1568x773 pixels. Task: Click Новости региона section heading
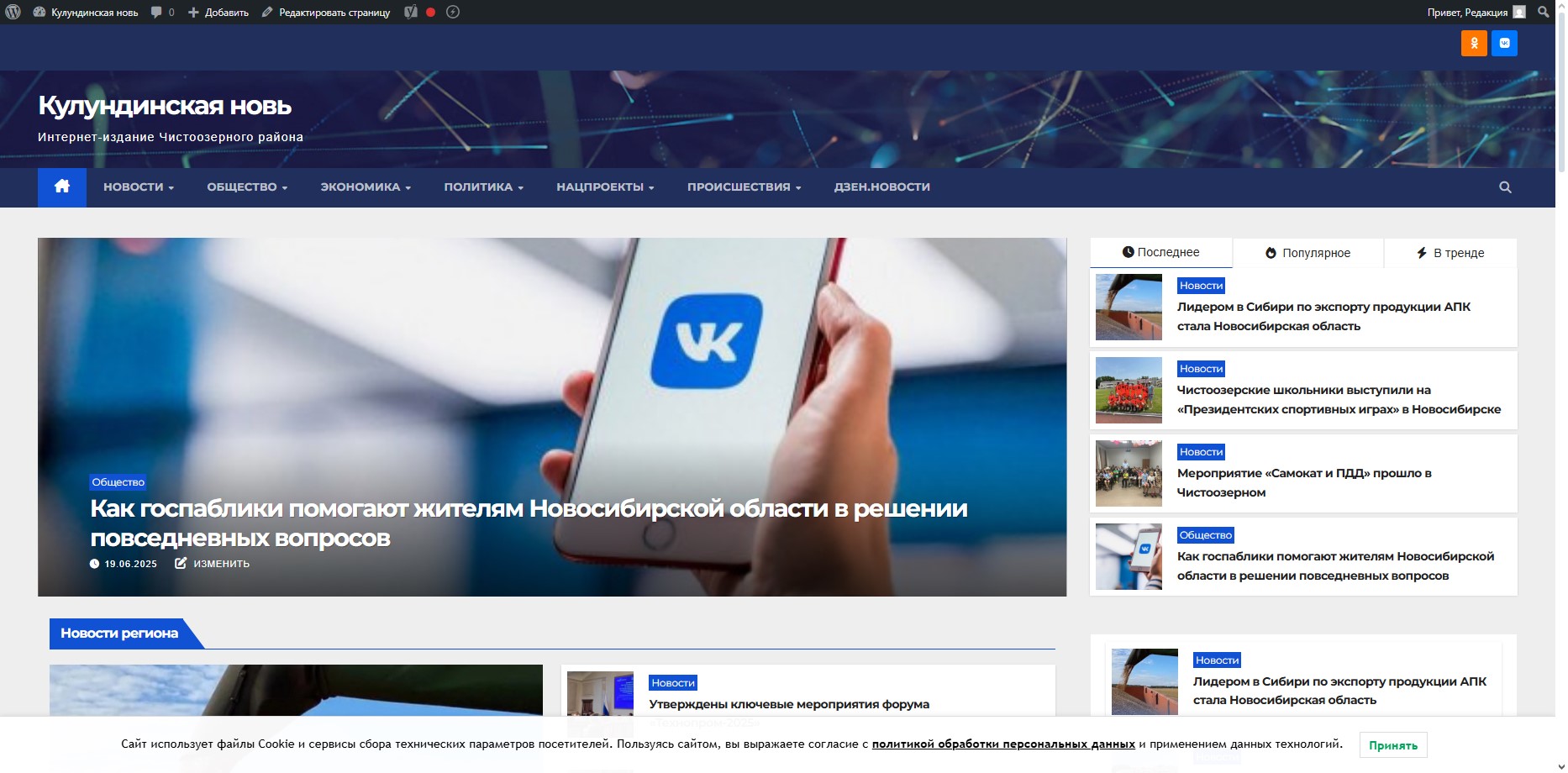tap(119, 634)
